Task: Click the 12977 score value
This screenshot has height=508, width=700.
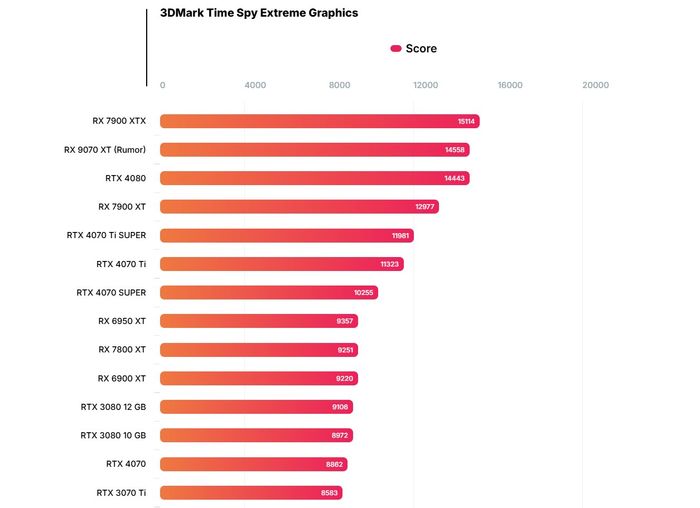Action: point(425,207)
